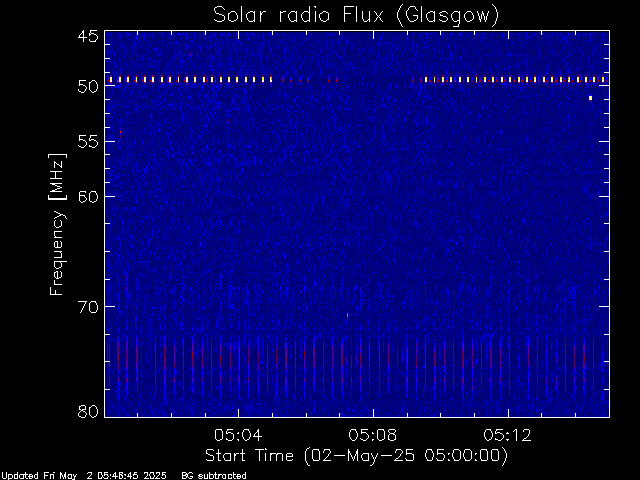Click the 05:08 time tick label
This screenshot has height=480, width=640.
(373, 435)
